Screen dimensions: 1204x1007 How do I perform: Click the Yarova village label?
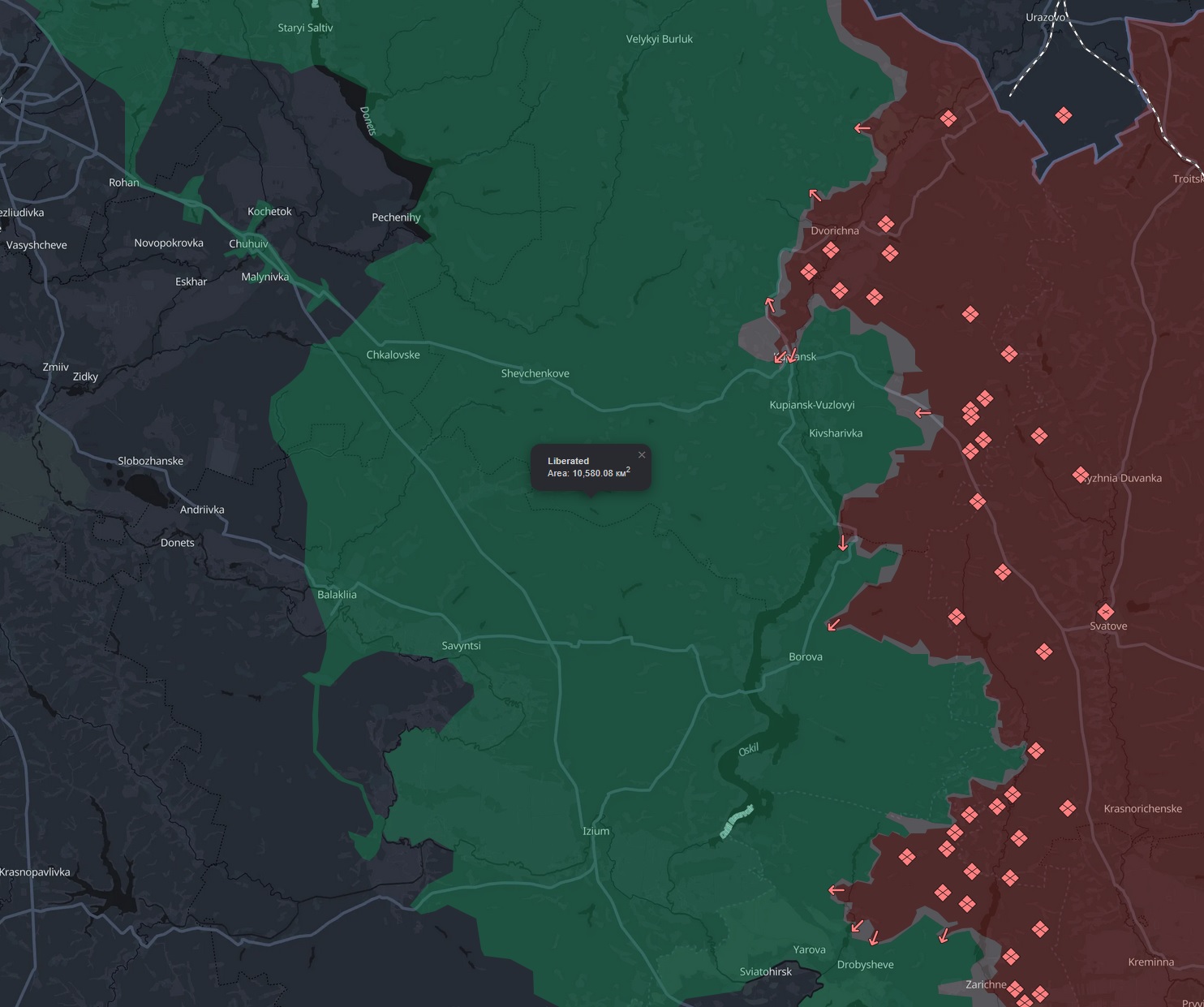coord(809,949)
